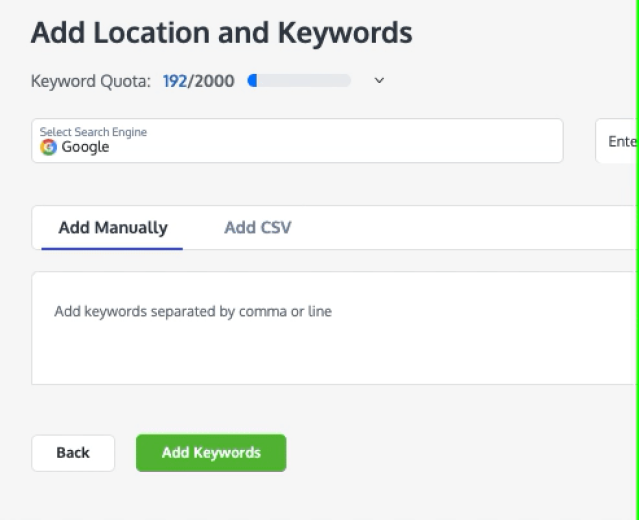The width and height of the screenshot is (639, 520).
Task: Switch to the Add Manually tab
Action: [x=113, y=228]
